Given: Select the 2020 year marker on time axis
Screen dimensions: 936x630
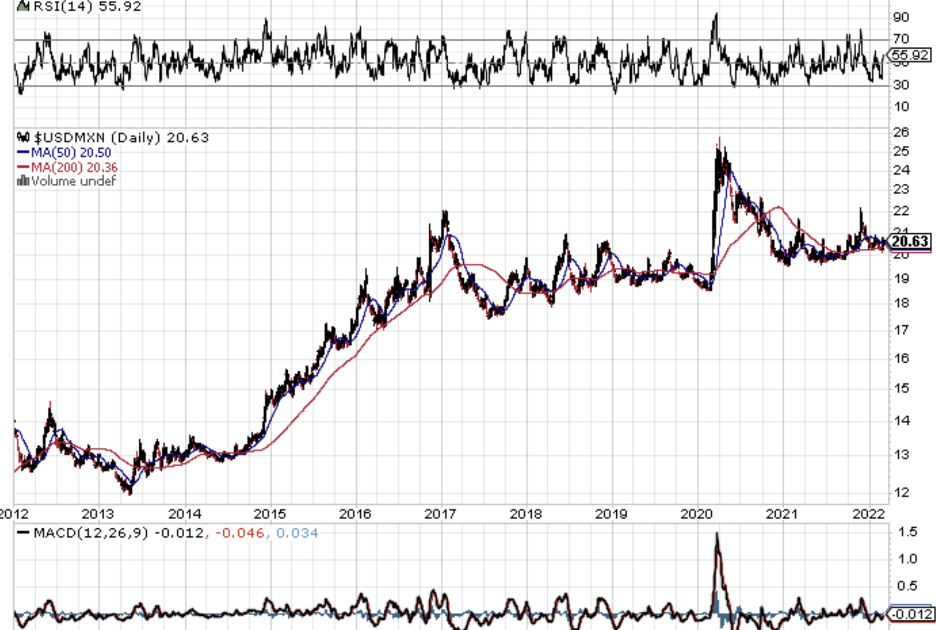Looking at the screenshot, I should click(x=696, y=514).
